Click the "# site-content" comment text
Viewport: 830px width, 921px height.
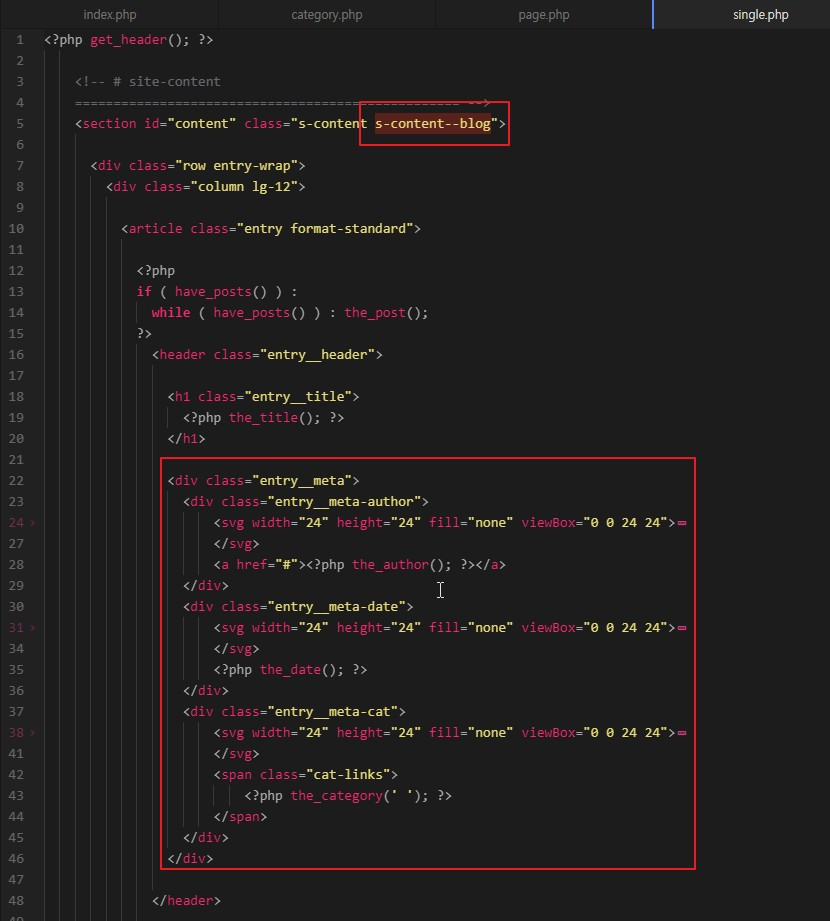(x=167, y=82)
